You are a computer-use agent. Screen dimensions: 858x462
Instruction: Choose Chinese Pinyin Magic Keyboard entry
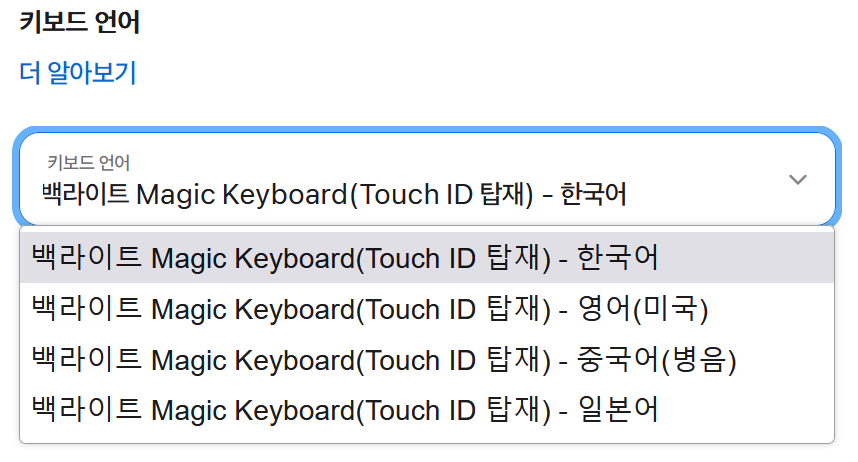[x=427, y=359]
